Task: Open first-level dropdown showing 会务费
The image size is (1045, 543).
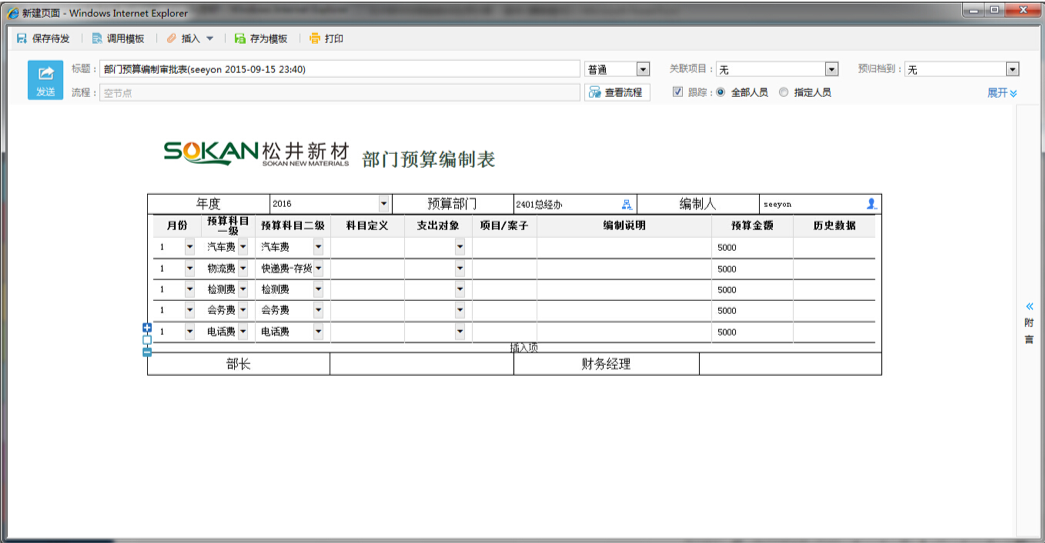Action: pyautogui.click(x=243, y=310)
